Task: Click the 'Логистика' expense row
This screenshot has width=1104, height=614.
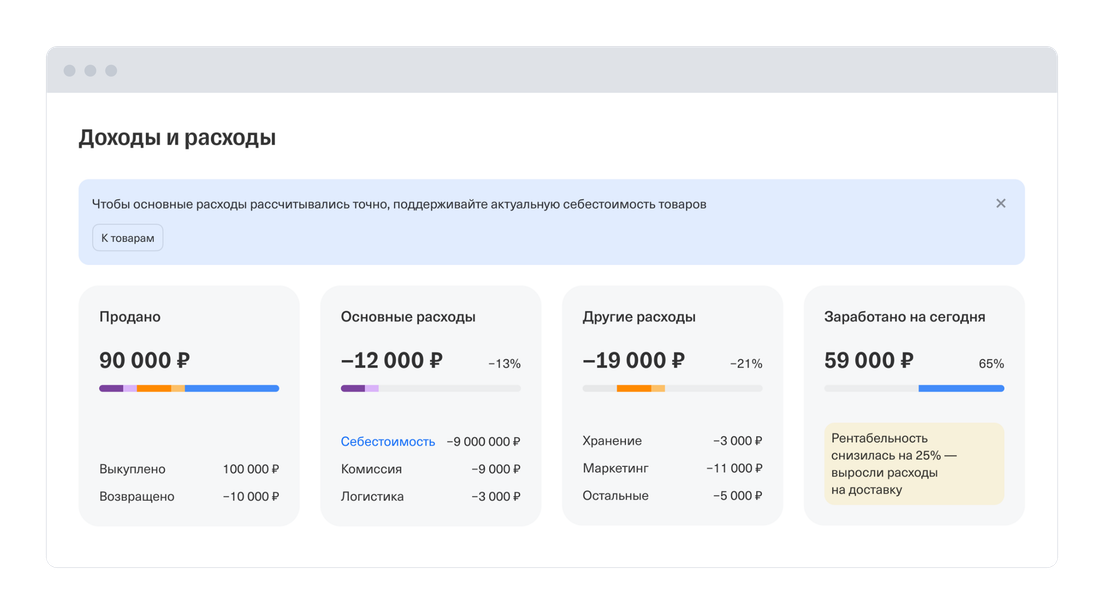Action: pyautogui.click(x=430, y=496)
